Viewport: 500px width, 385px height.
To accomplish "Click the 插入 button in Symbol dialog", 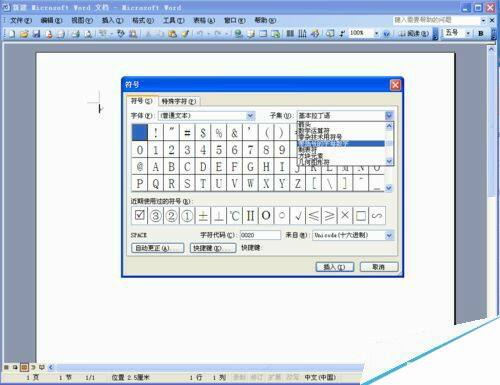I will [334, 267].
